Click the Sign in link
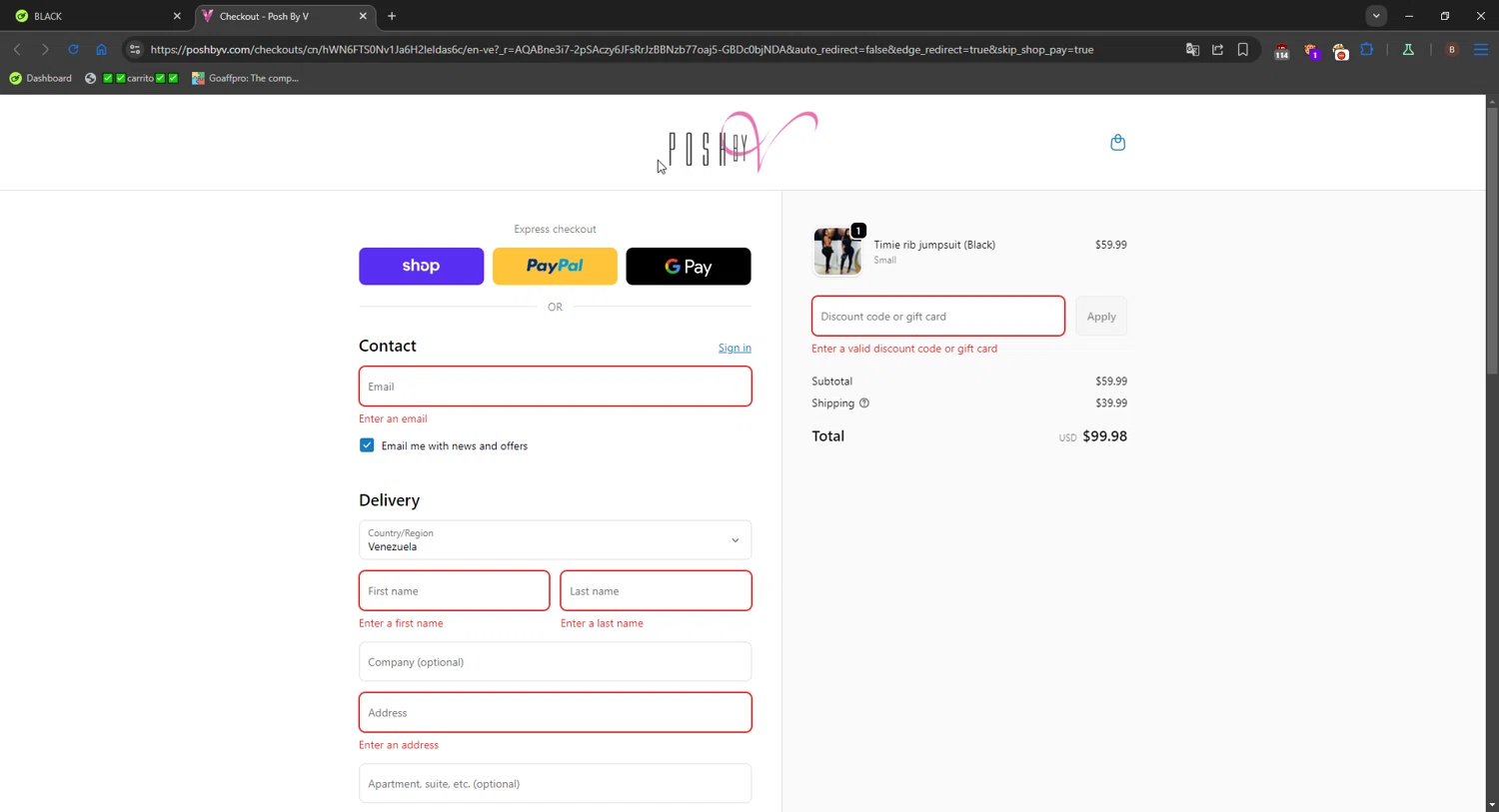Image resolution: width=1499 pixels, height=812 pixels. click(x=735, y=348)
